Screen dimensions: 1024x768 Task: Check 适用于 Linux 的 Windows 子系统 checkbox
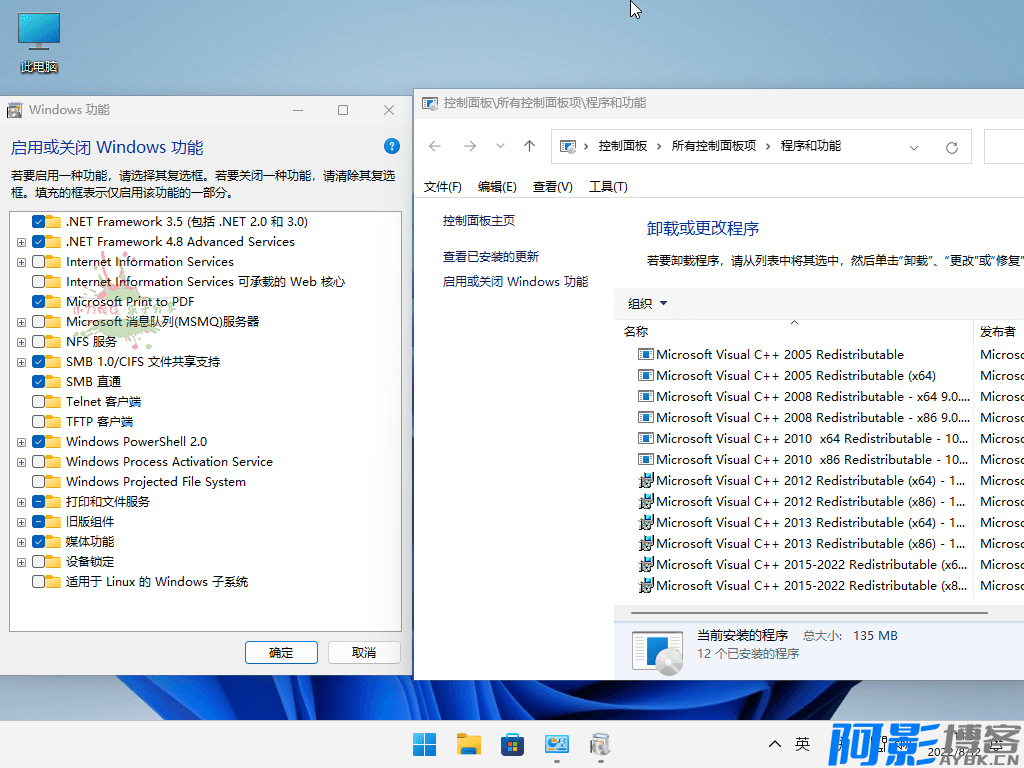tap(39, 582)
